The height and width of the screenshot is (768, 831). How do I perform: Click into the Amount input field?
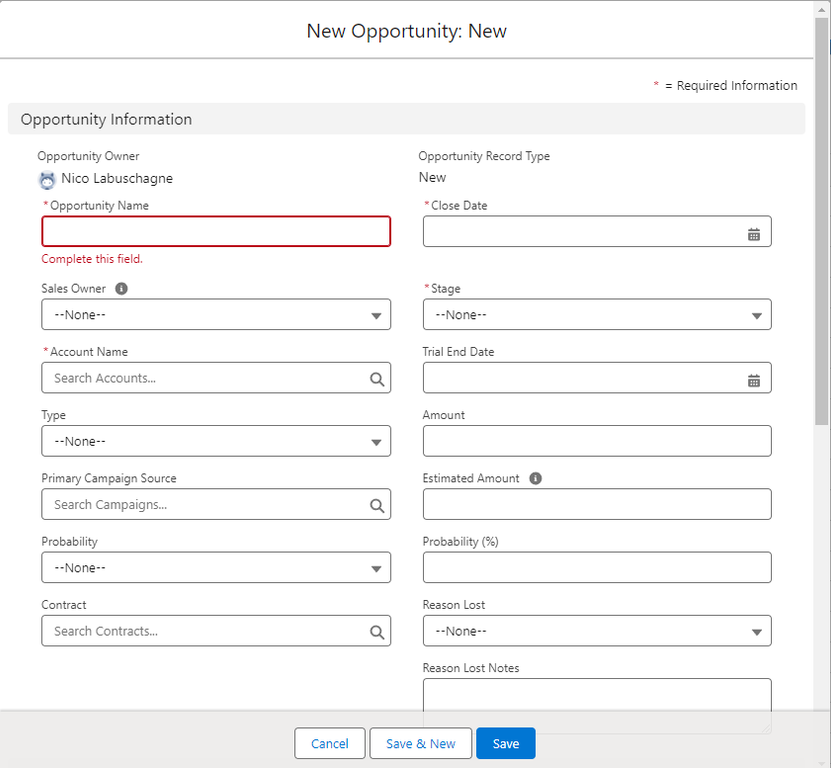coord(597,441)
